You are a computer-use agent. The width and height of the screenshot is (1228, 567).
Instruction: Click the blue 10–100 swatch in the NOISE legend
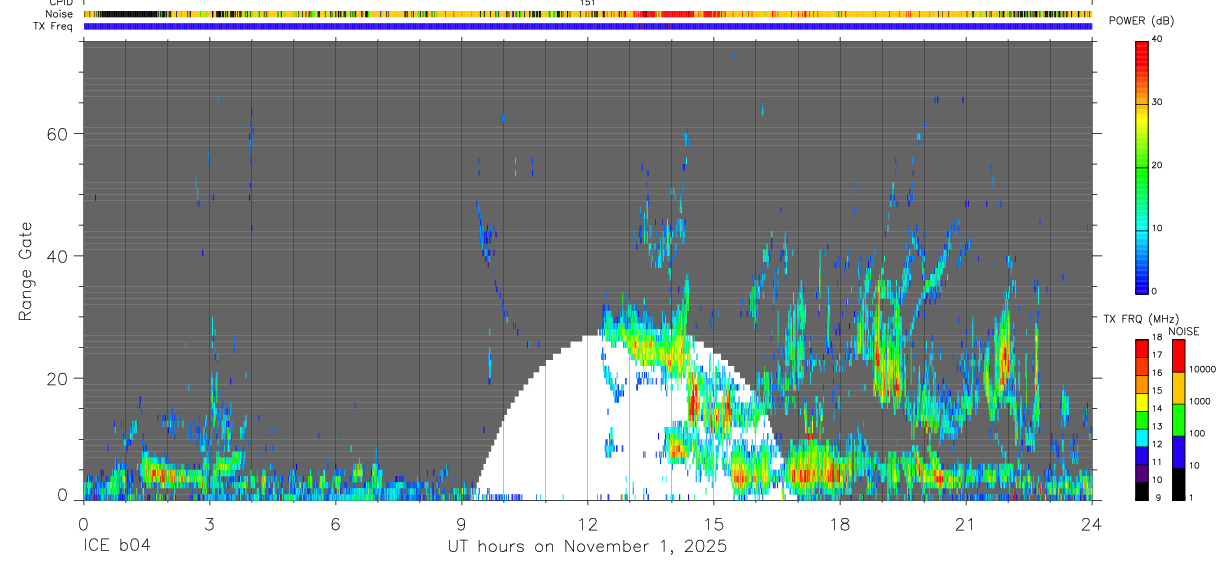point(1178,452)
